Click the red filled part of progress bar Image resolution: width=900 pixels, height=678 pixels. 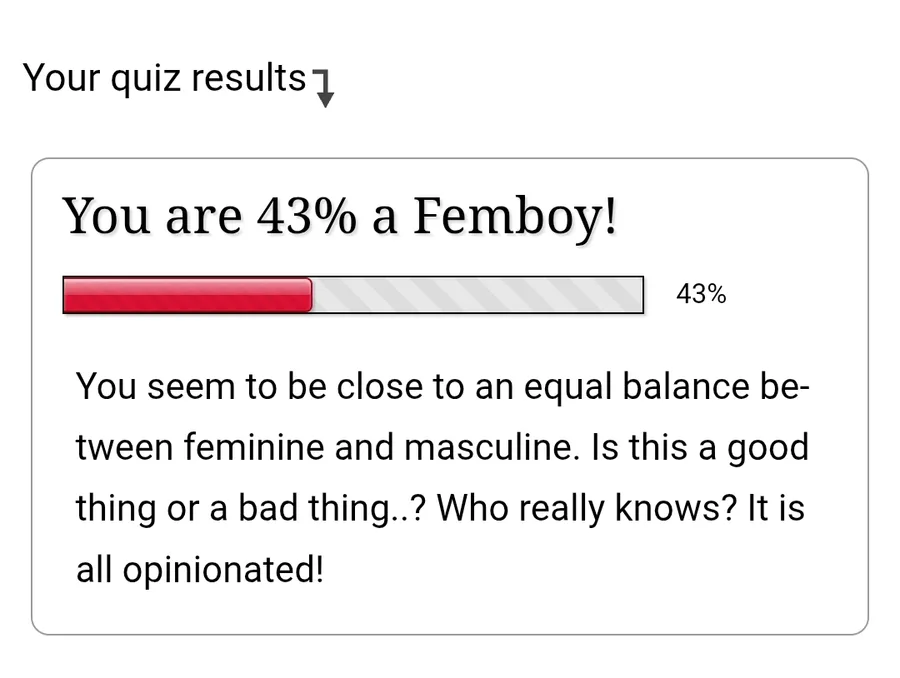[x=188, y=295]
